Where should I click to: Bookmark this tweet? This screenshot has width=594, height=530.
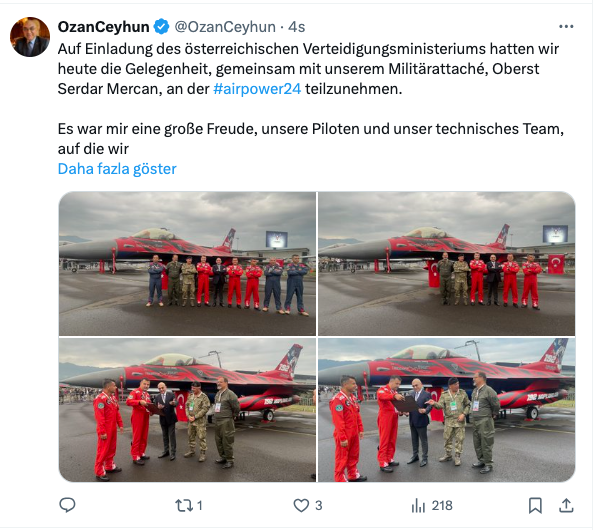535,505
